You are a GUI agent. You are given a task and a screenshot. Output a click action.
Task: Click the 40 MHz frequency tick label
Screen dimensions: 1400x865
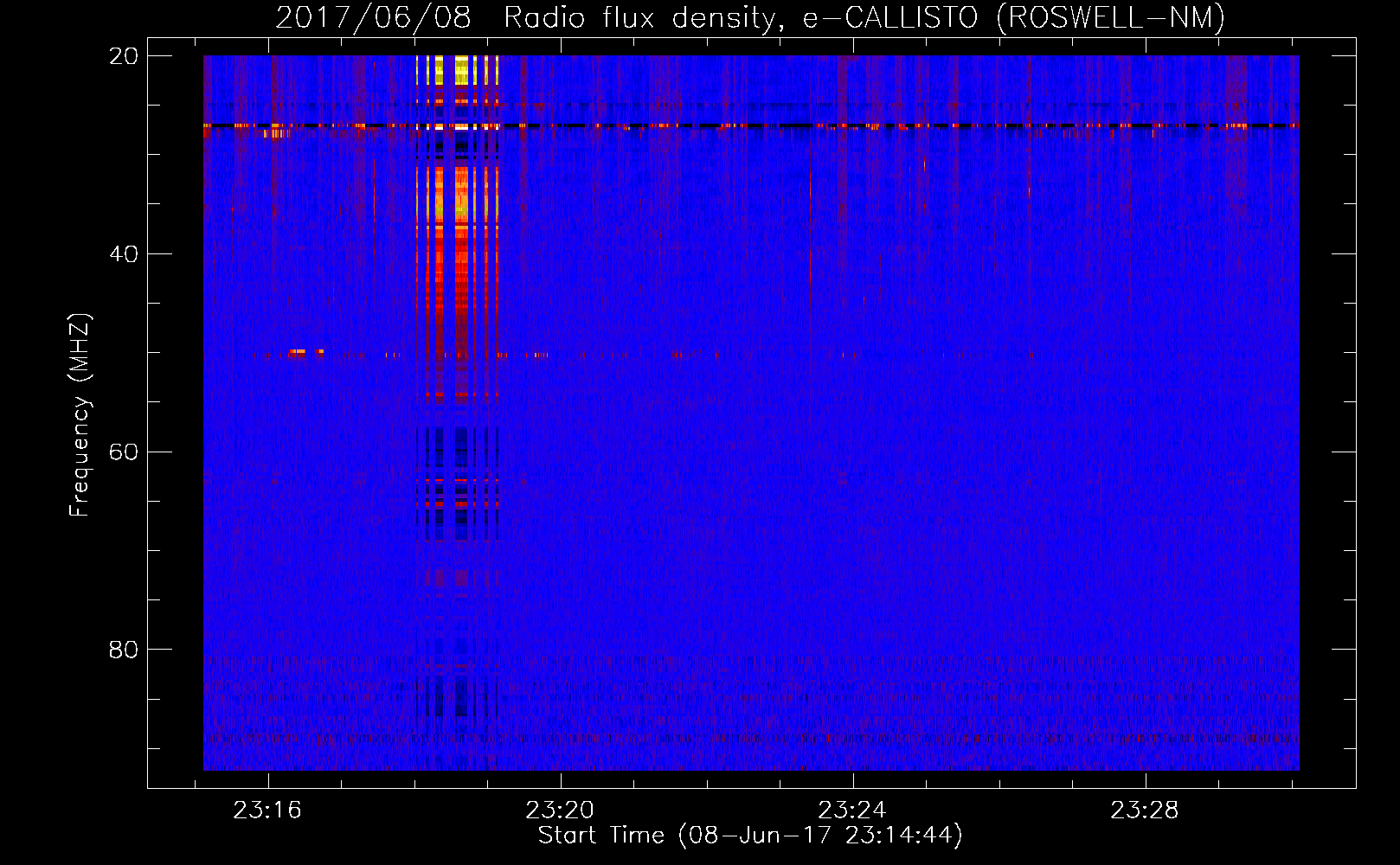[x=124, y=254]
